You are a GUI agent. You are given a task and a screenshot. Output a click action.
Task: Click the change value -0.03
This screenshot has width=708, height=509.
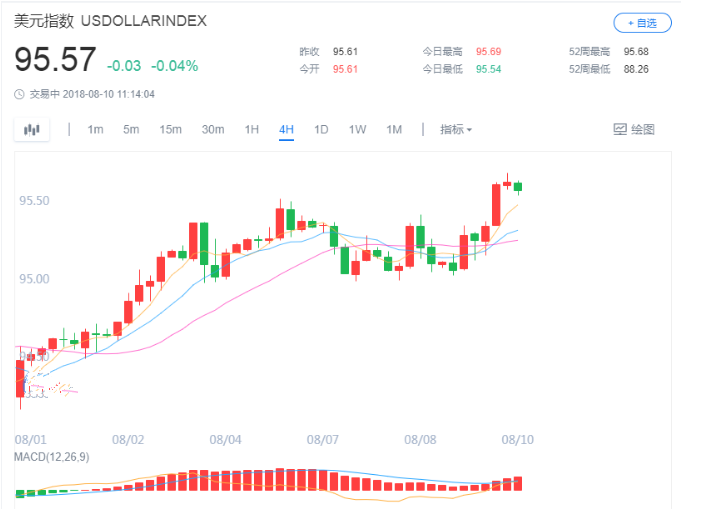[124, 66]
